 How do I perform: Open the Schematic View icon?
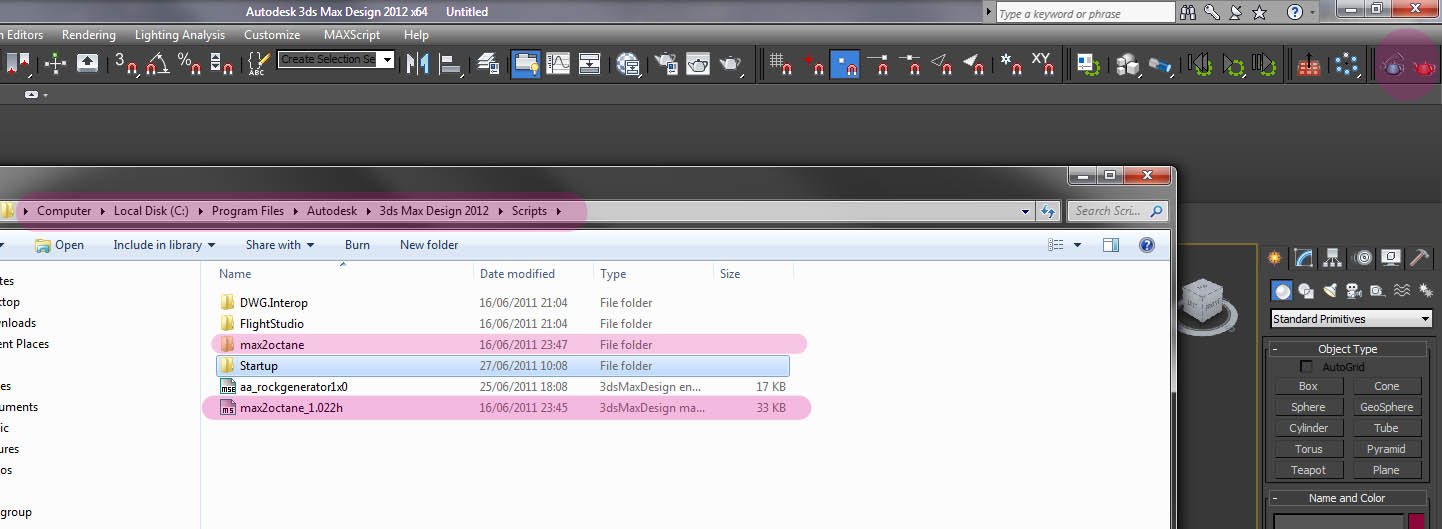590,63
